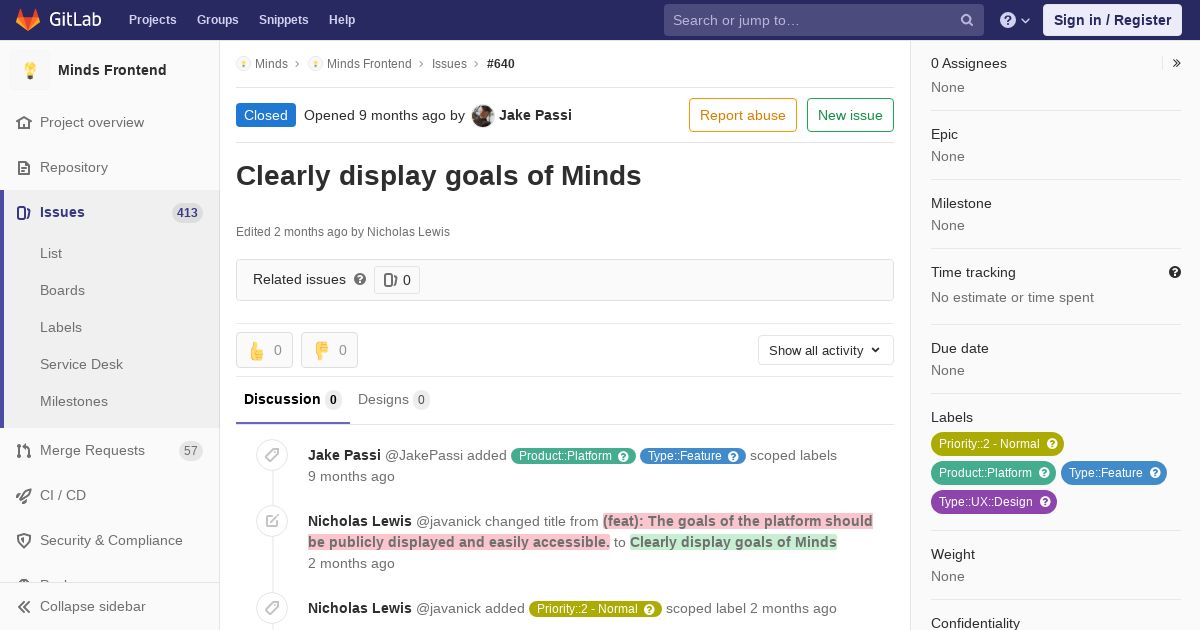Click the Related issues help icon
The image size is (1200, 630).
360,279
